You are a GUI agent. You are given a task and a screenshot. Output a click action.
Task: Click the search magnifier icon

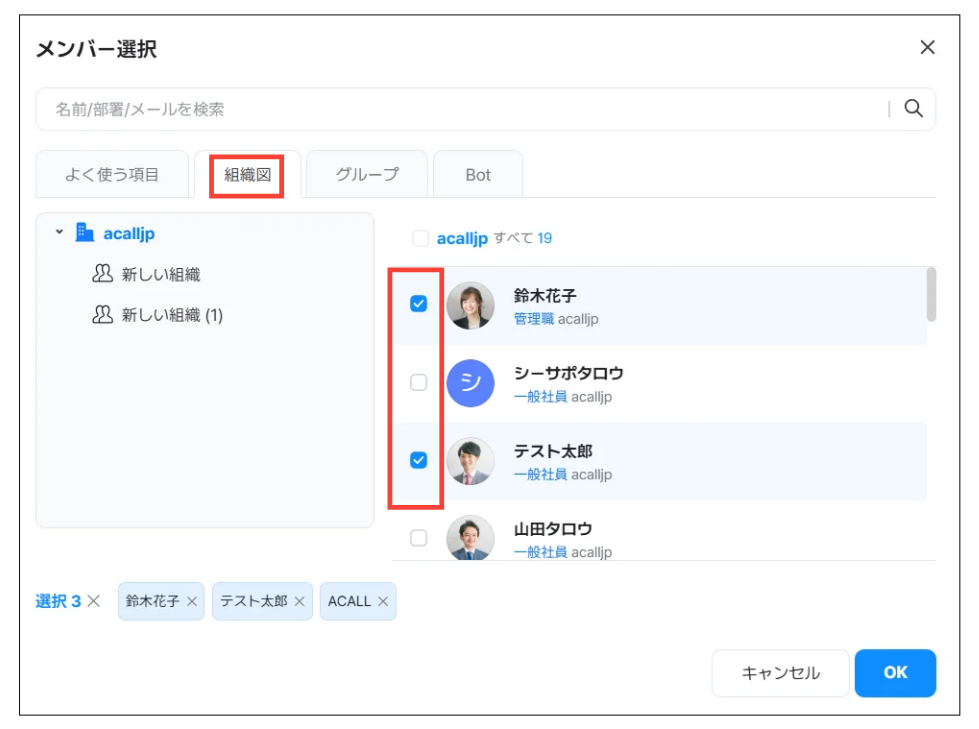point(912,109)
